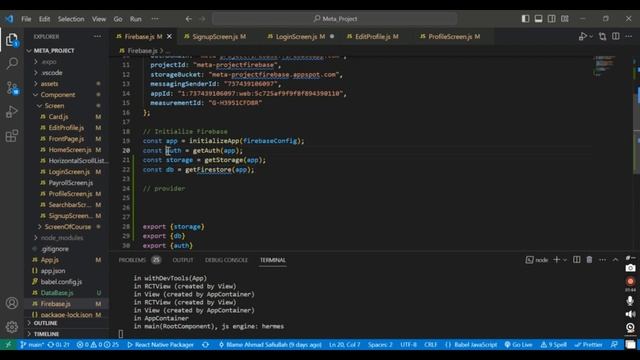
Task: Expand the ScreenOfCourse folder
Action: tap(67, 227)
